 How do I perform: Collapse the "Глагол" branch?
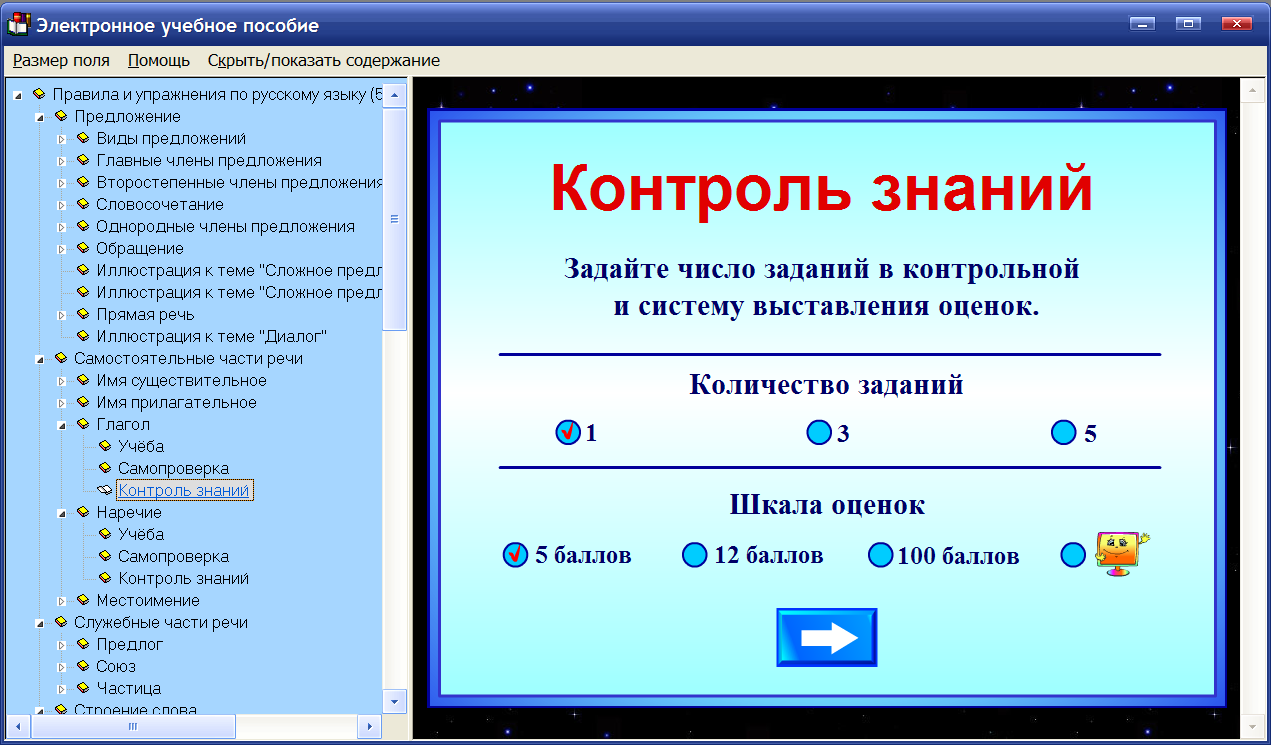pos(62,424)
